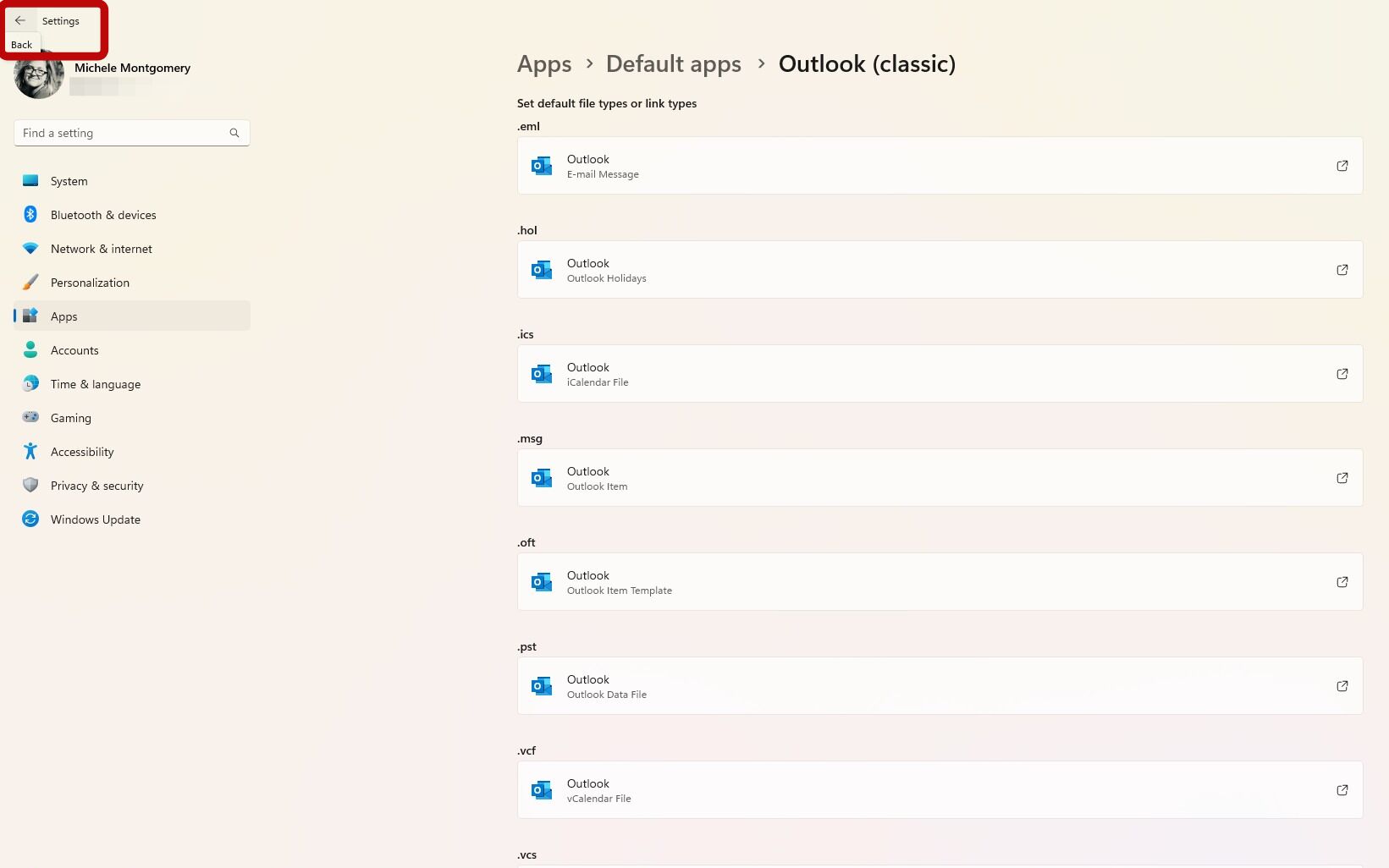Click the Outlook icon on the .eml row
Image resolution: width=1389 pixels, height=868 pixels.
point(541,166)
